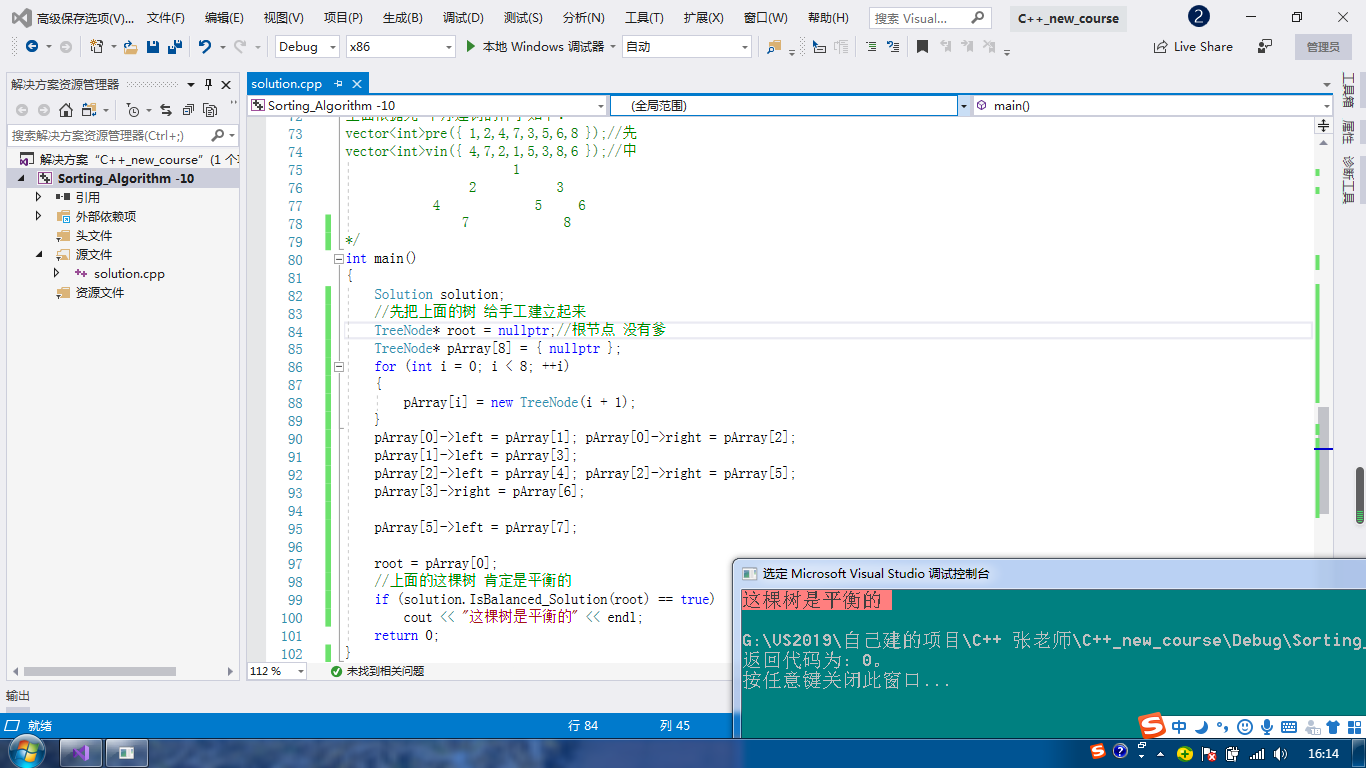The height and width of the screenshot is (768, 1366).
Task: Toggle a bookmark with the bookmark icon
Action: click(x=922, y=46)
